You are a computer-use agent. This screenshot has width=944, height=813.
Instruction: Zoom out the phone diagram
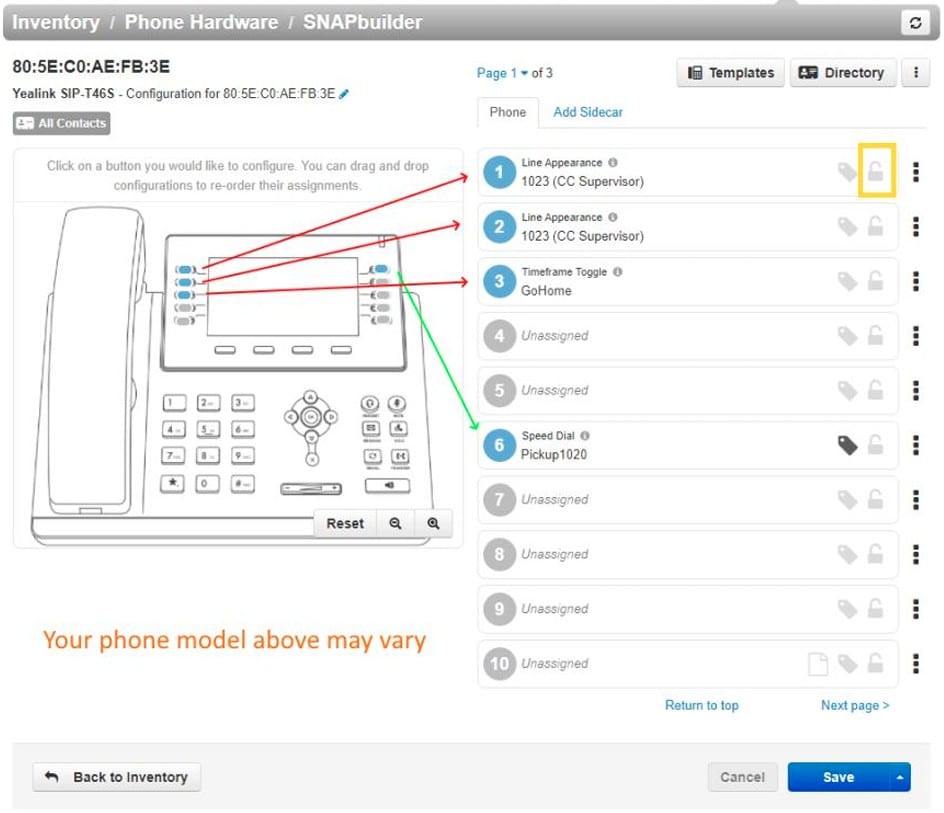pos(395,523)
